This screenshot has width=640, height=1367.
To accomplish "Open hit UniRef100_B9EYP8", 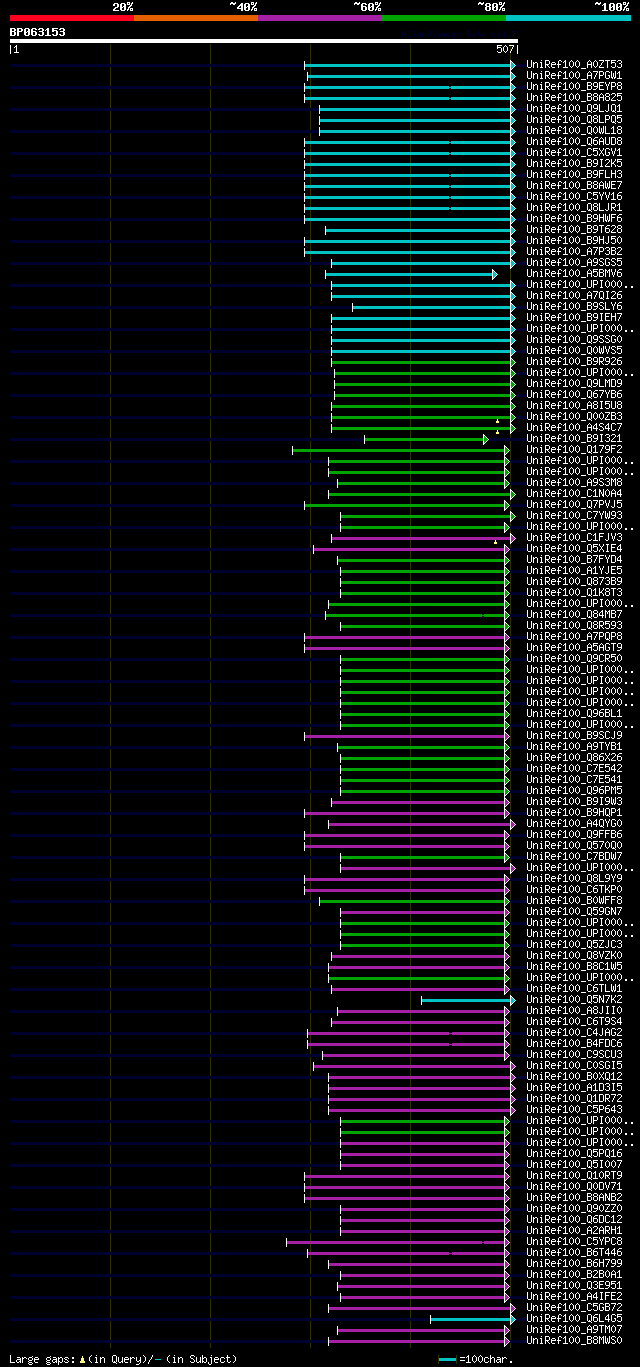I will pos(574,87).
